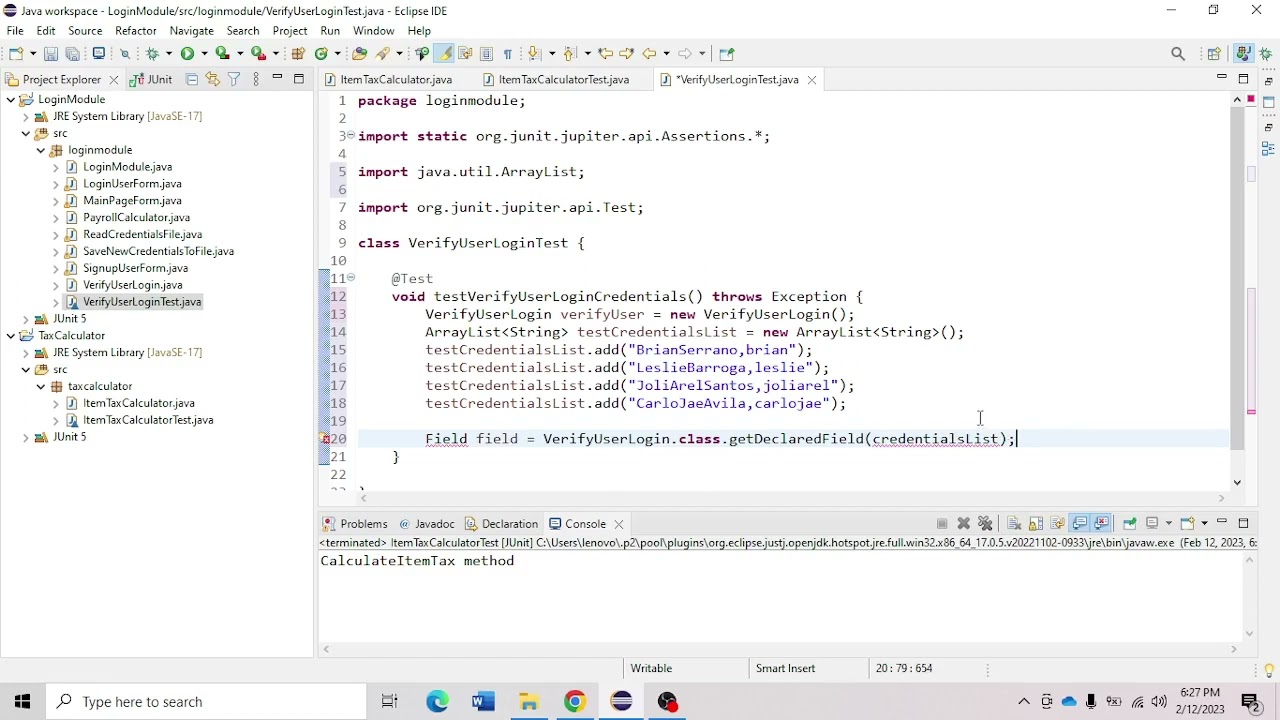The image size is (1280, 720).
Task: Open Microsoft Word from the taskbar
Action: tap(483, 702)
